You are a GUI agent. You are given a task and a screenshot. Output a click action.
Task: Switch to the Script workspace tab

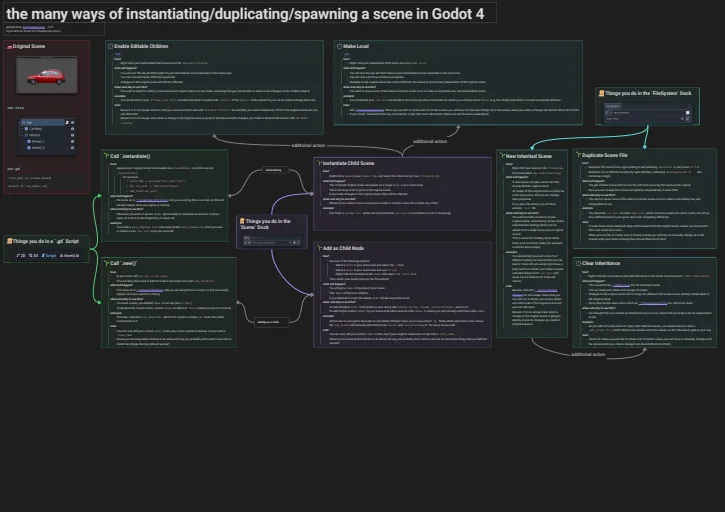(x=49, y=255)
